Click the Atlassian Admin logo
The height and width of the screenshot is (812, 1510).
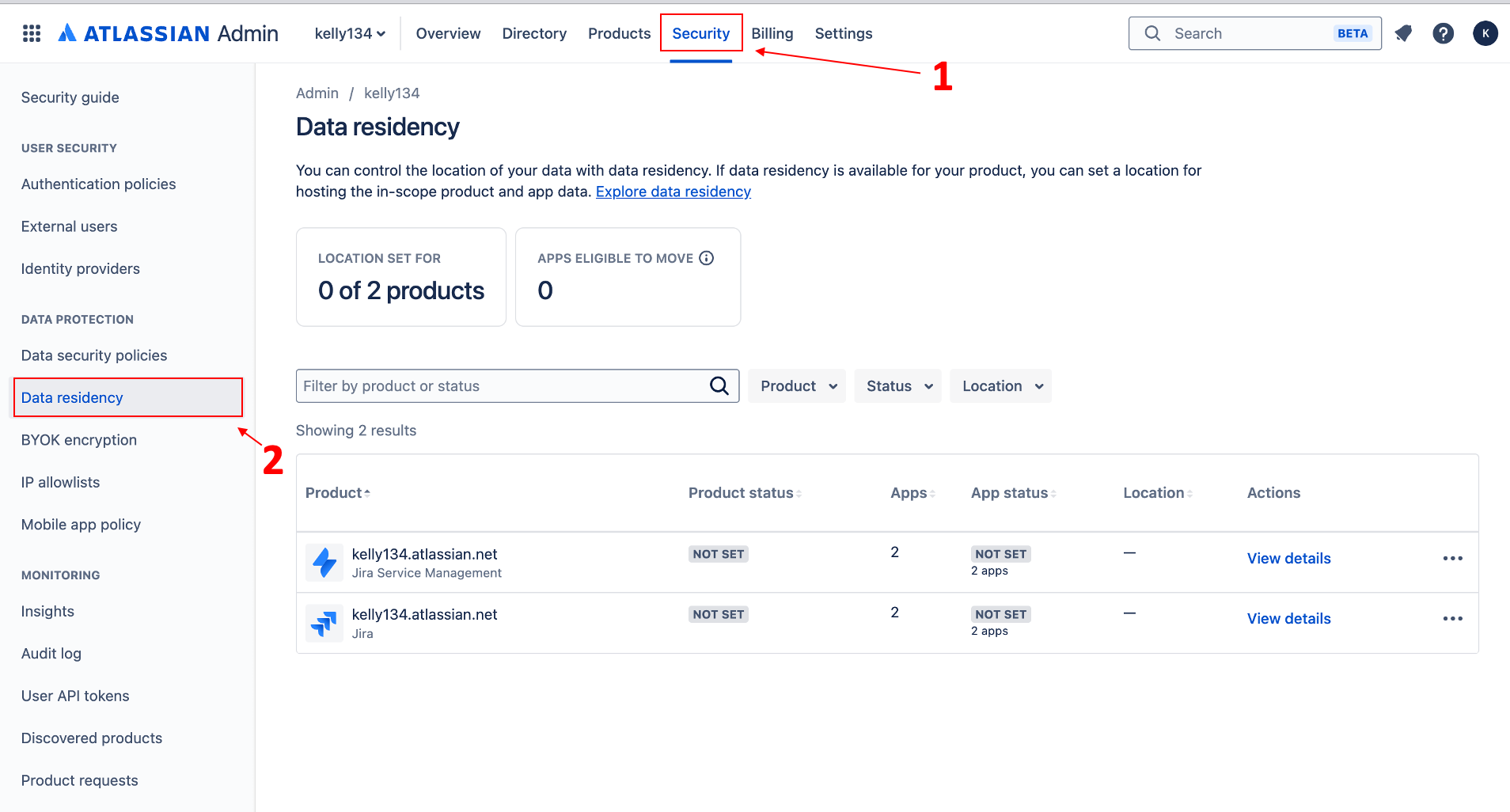point(169,33)
